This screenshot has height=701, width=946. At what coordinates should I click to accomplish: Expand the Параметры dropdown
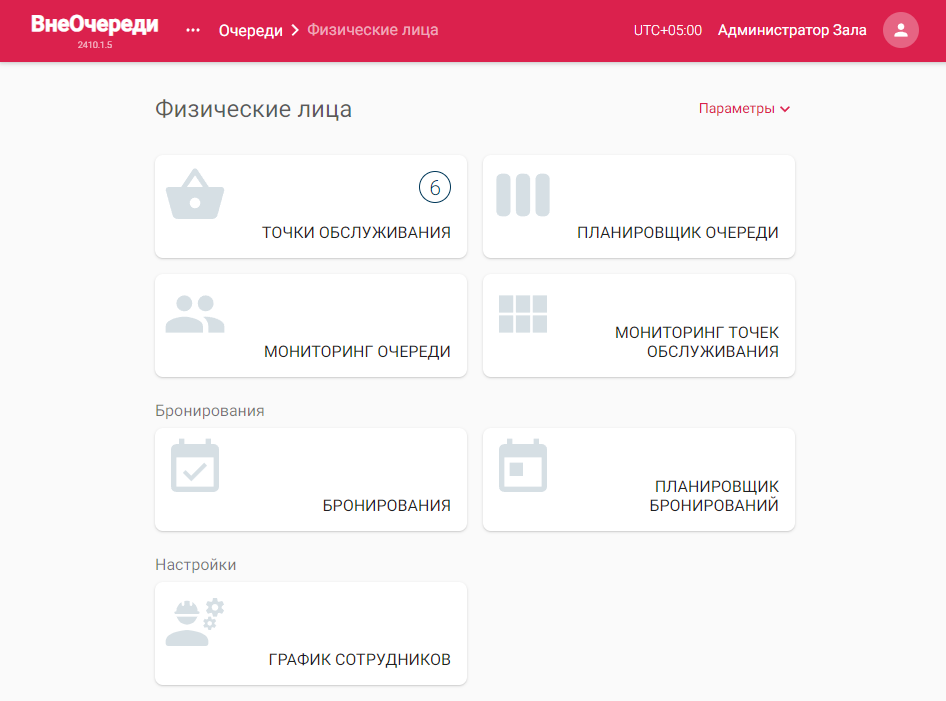point(744,109)
